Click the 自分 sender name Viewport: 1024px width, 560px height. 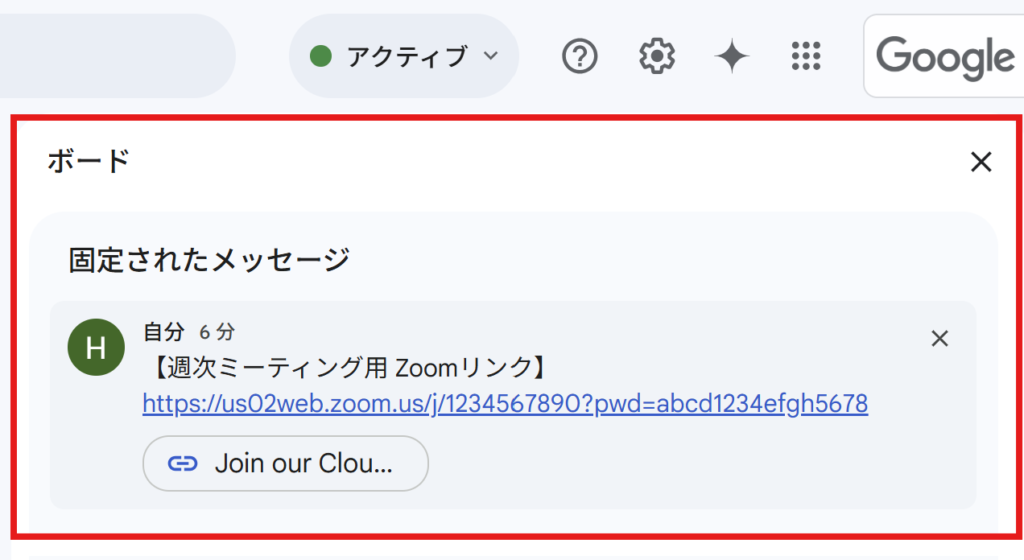(x=164, y=332)
